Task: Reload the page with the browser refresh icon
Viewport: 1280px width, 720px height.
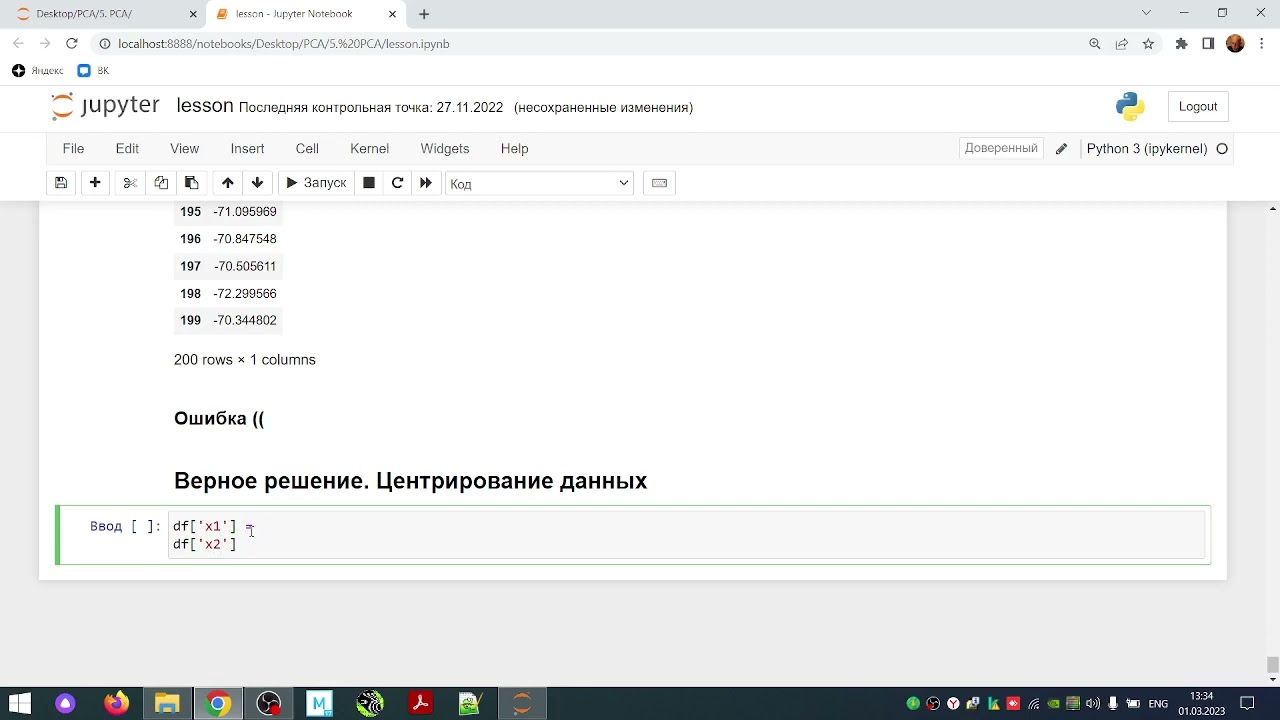Action: click(x=72, y=44)
